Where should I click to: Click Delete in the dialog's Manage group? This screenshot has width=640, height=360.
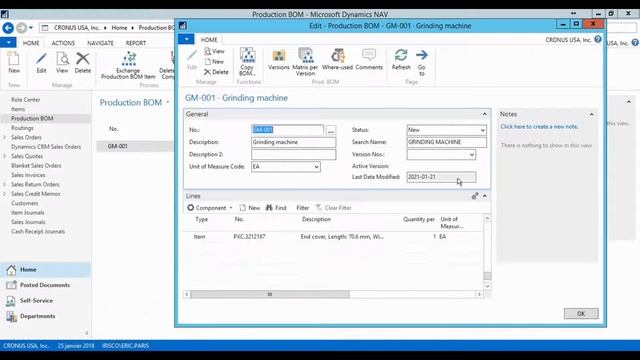point(216,72)
